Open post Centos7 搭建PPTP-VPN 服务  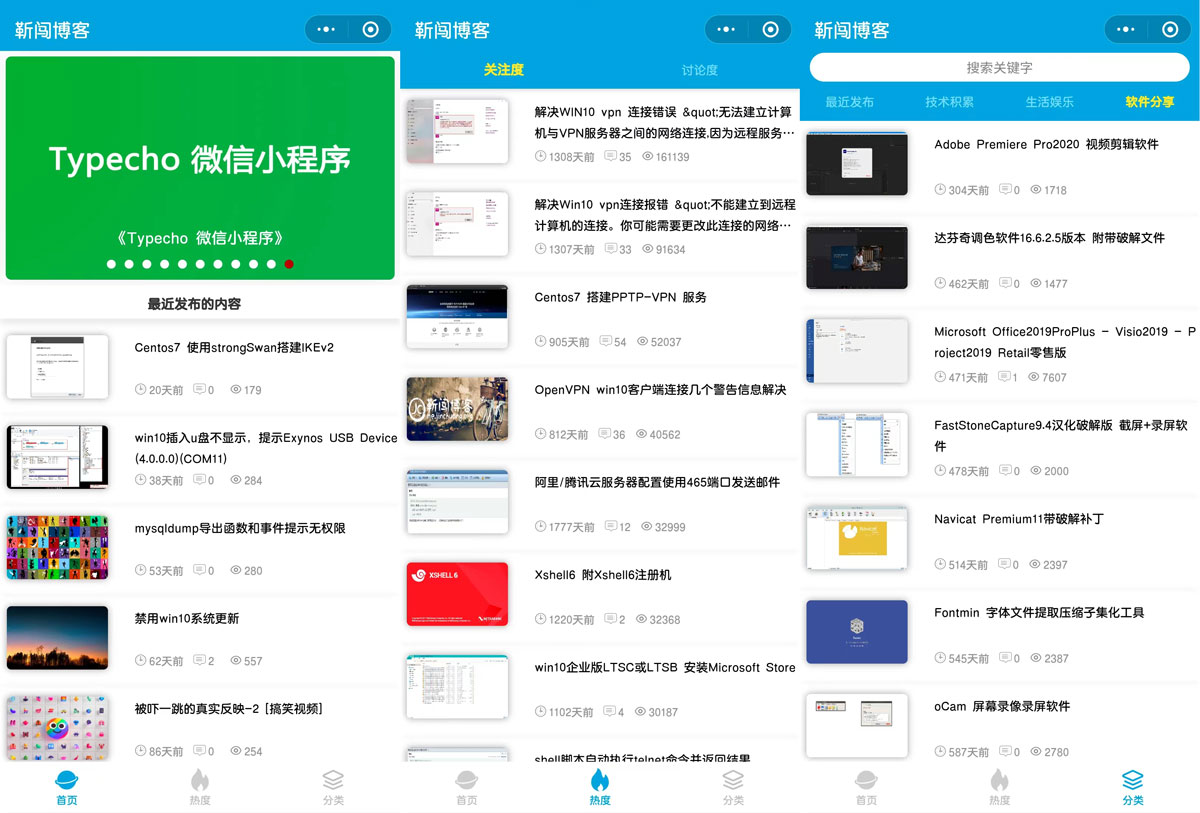[x=620, y=297]
